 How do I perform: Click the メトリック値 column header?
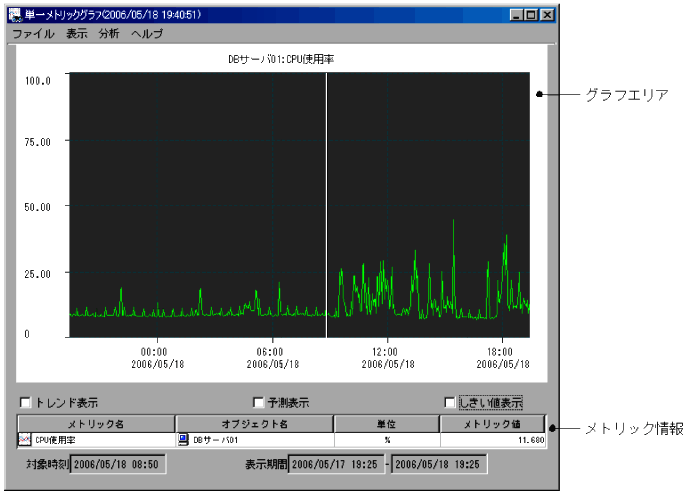click(492, 424)
